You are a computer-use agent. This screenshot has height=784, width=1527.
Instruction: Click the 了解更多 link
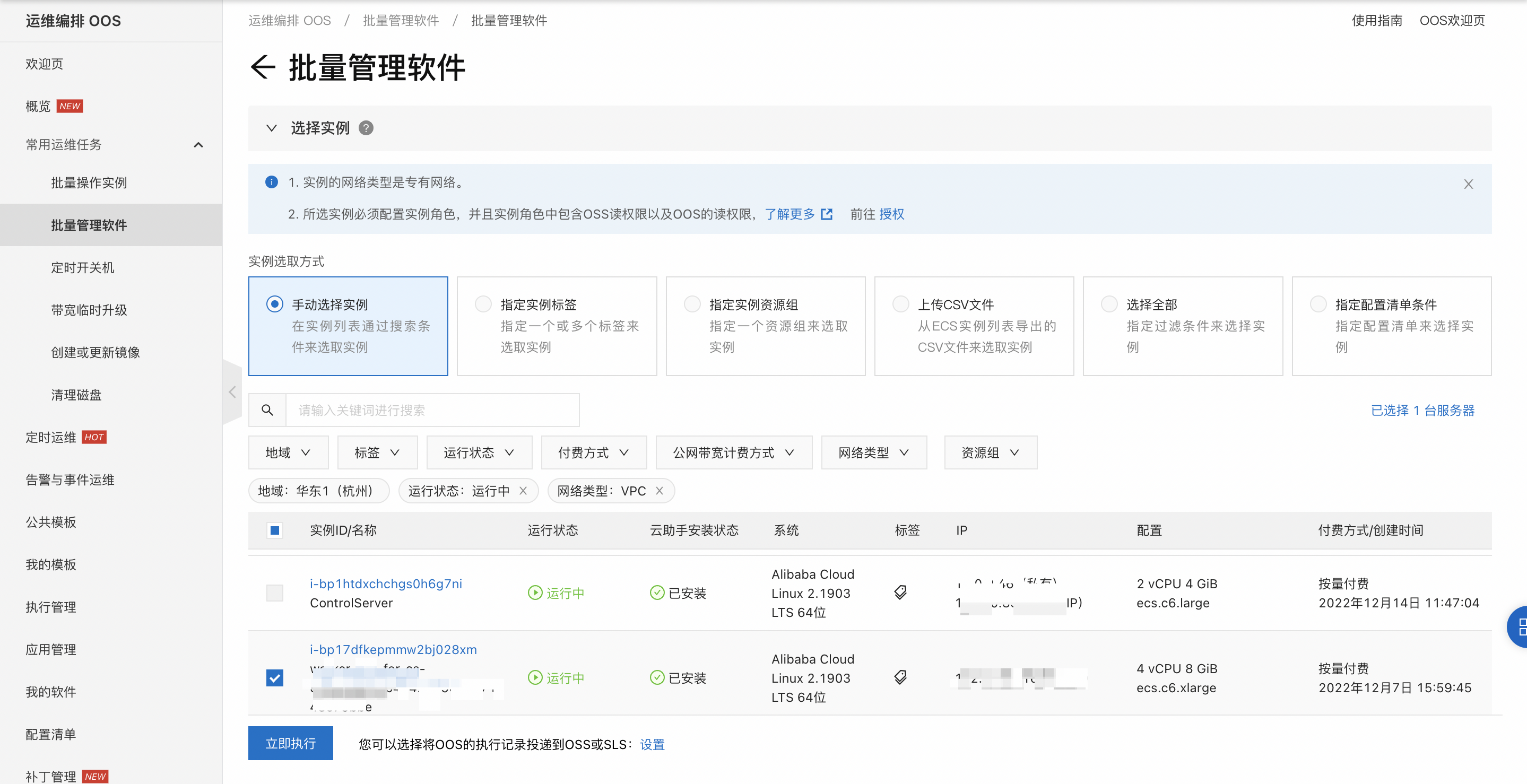coord(789,214)
